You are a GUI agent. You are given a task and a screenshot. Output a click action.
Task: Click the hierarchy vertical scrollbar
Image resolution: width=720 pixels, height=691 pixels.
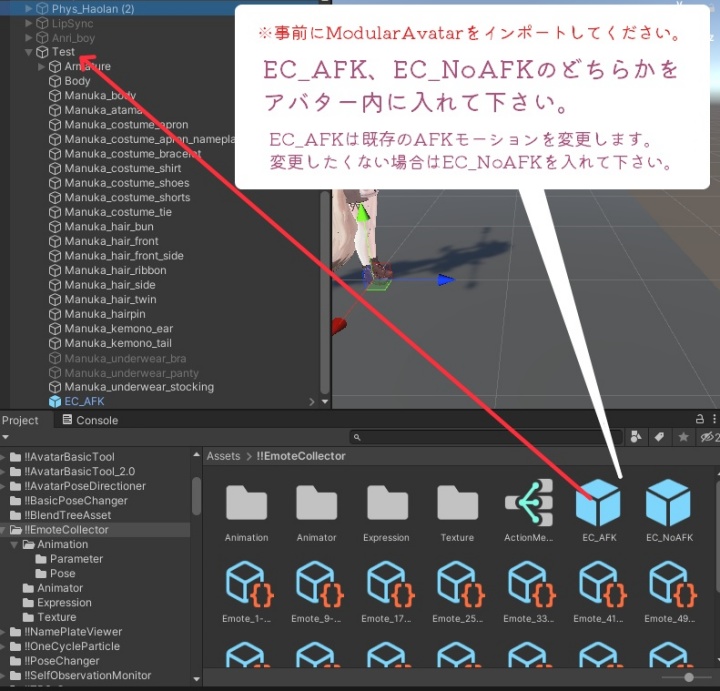coord(325,292)
